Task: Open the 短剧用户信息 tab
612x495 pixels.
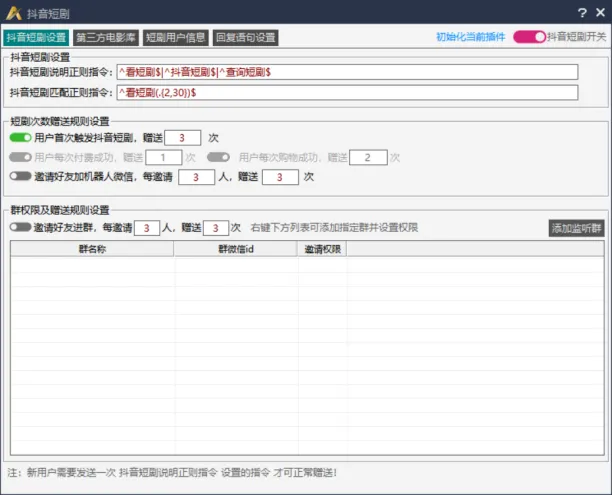Action: click(x=176, y=37)
